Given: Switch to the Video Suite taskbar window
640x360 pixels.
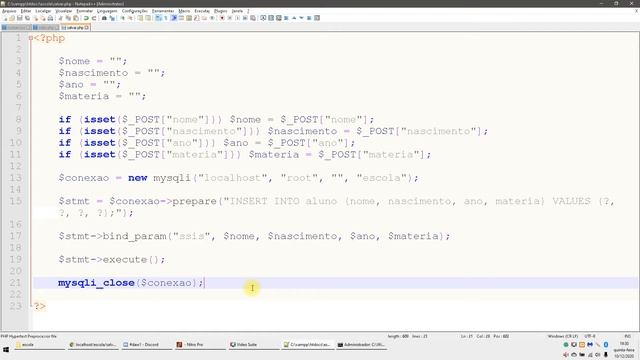Looking at the screenshot, I should (254, 345).
